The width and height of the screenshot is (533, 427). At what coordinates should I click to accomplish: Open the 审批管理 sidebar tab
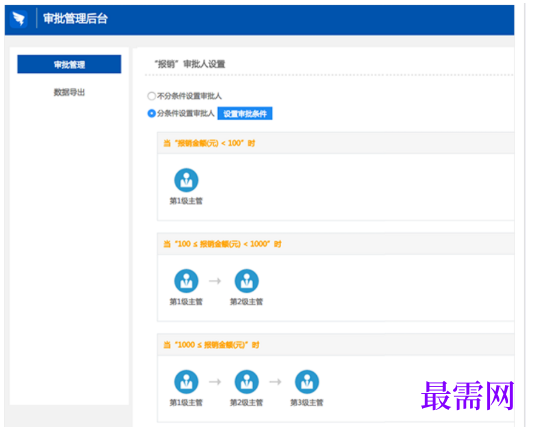point(69,64)
